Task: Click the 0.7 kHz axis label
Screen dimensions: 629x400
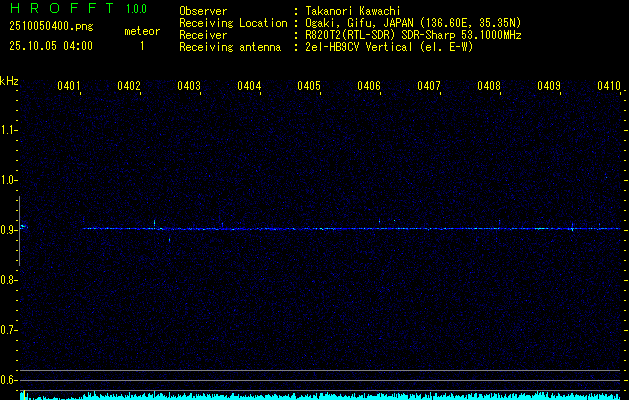Action: coord(9,329)
